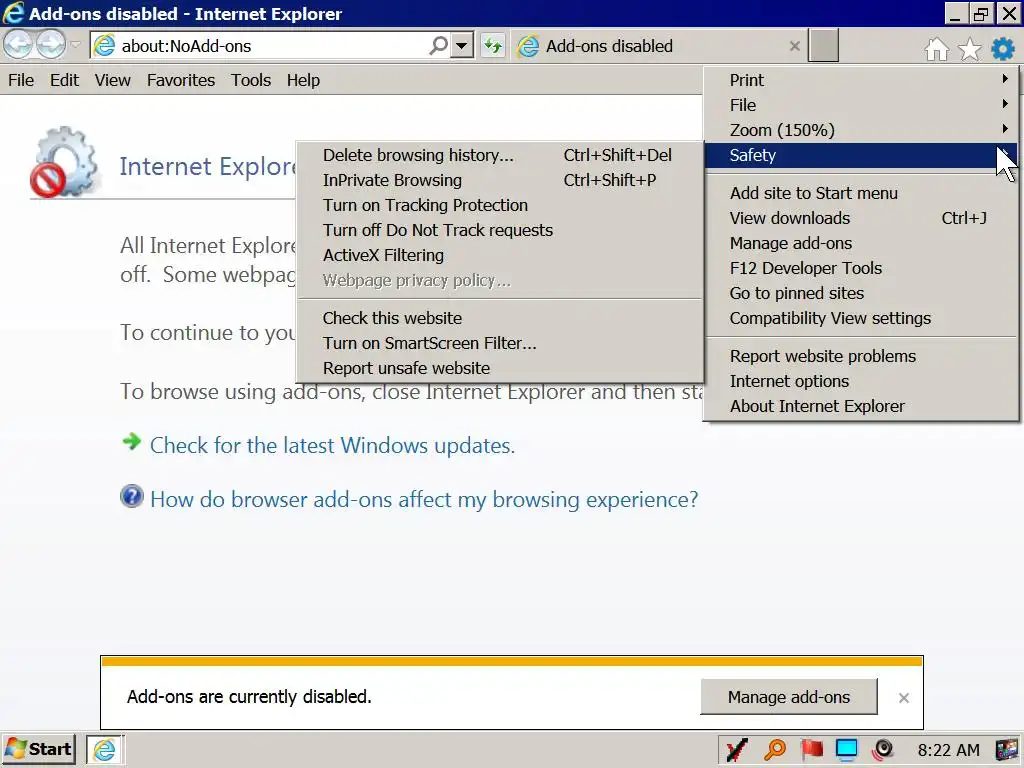
Task: Click the webcam-like tray icon
Action: pos(882,748)
